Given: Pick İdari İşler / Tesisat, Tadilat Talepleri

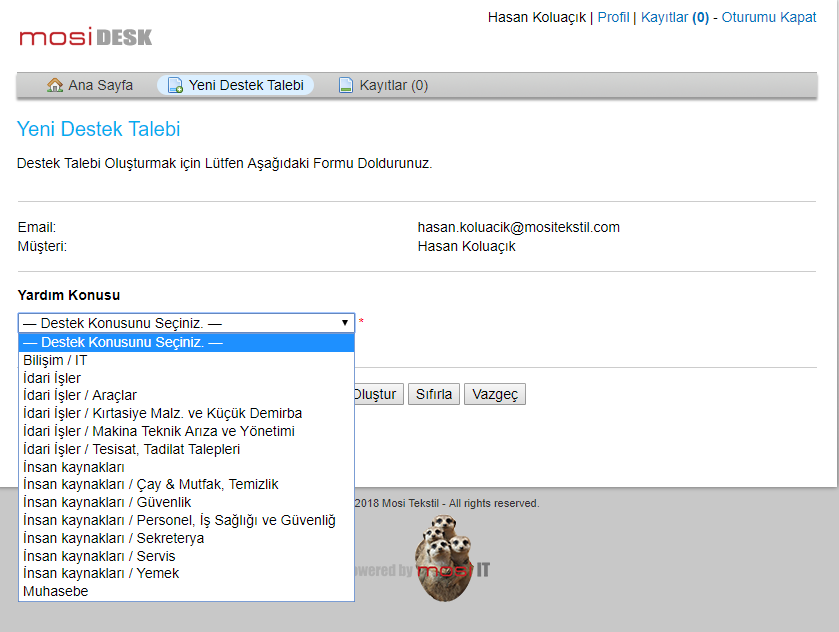Looking at the screenshot, I should (186, 449).
